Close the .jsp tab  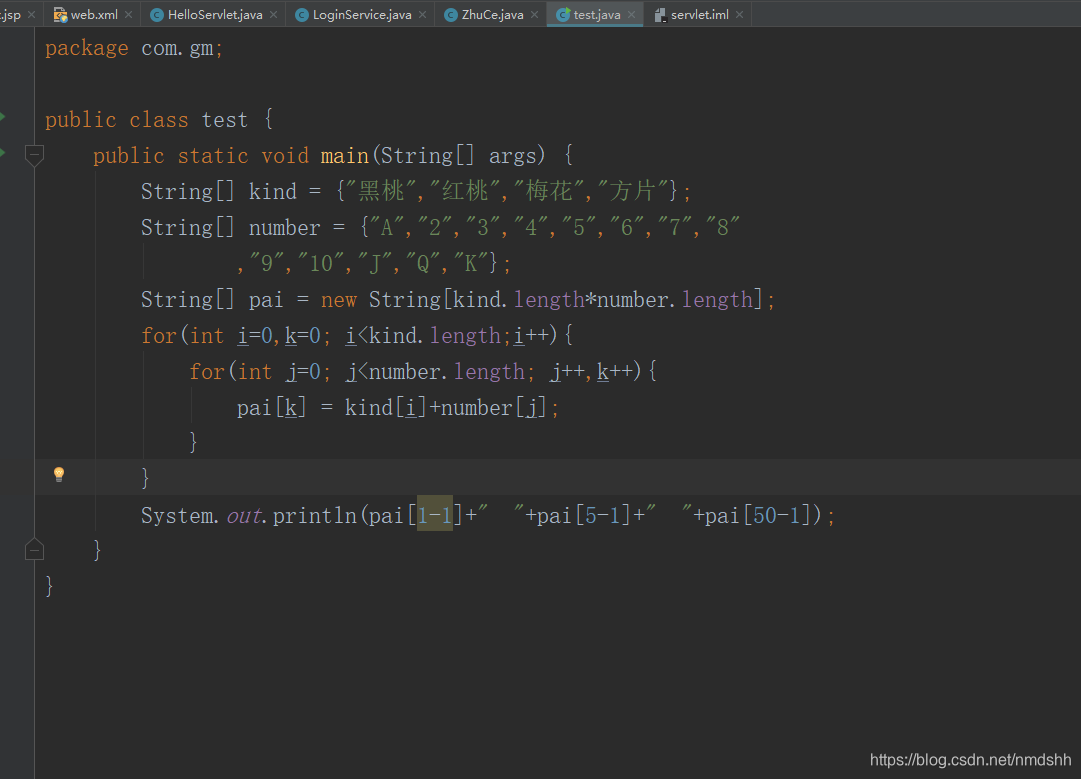click(32, 14)
